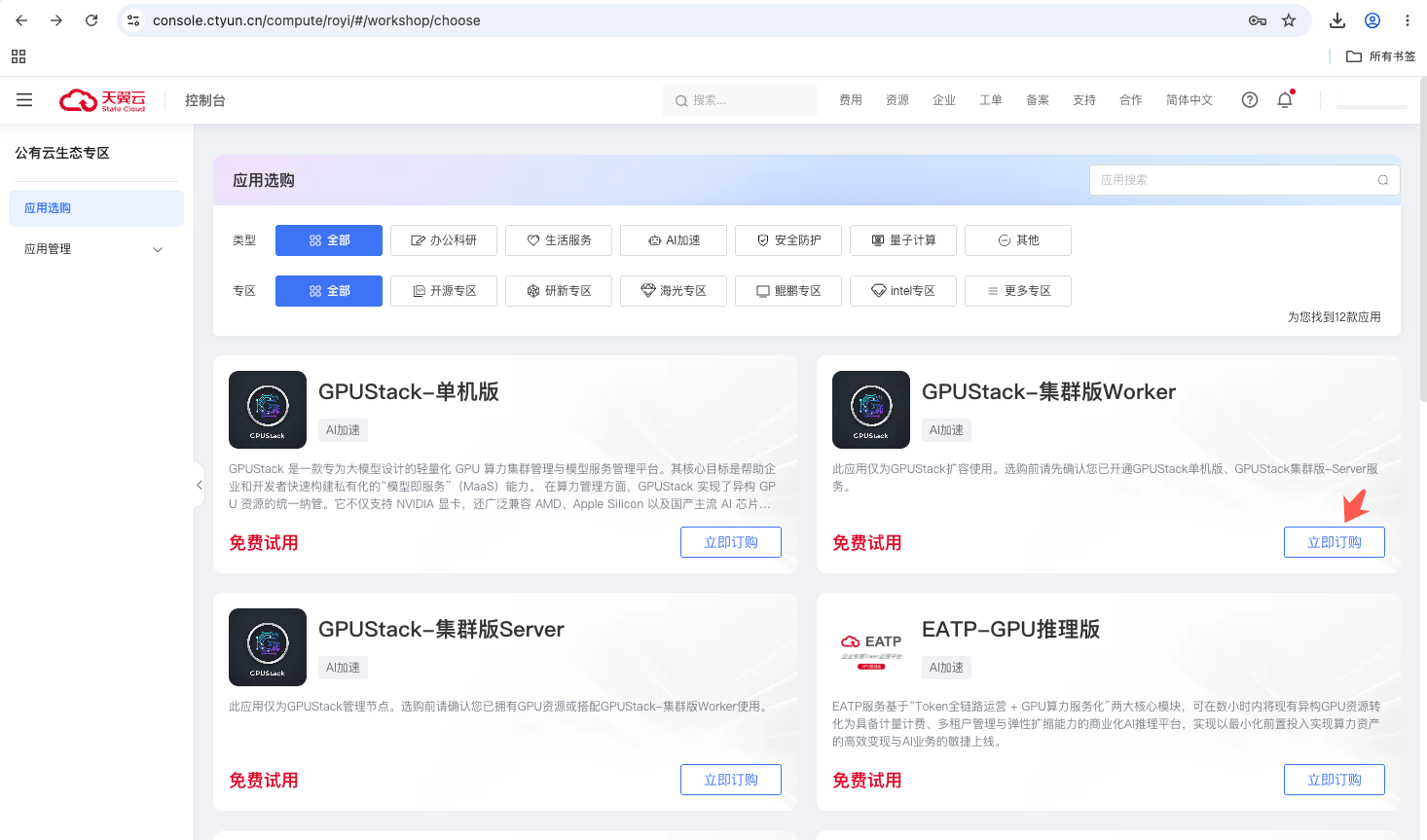Filter by type 安全防护
The width and height of the screenshot is (1427, 840).
(788, 240)
